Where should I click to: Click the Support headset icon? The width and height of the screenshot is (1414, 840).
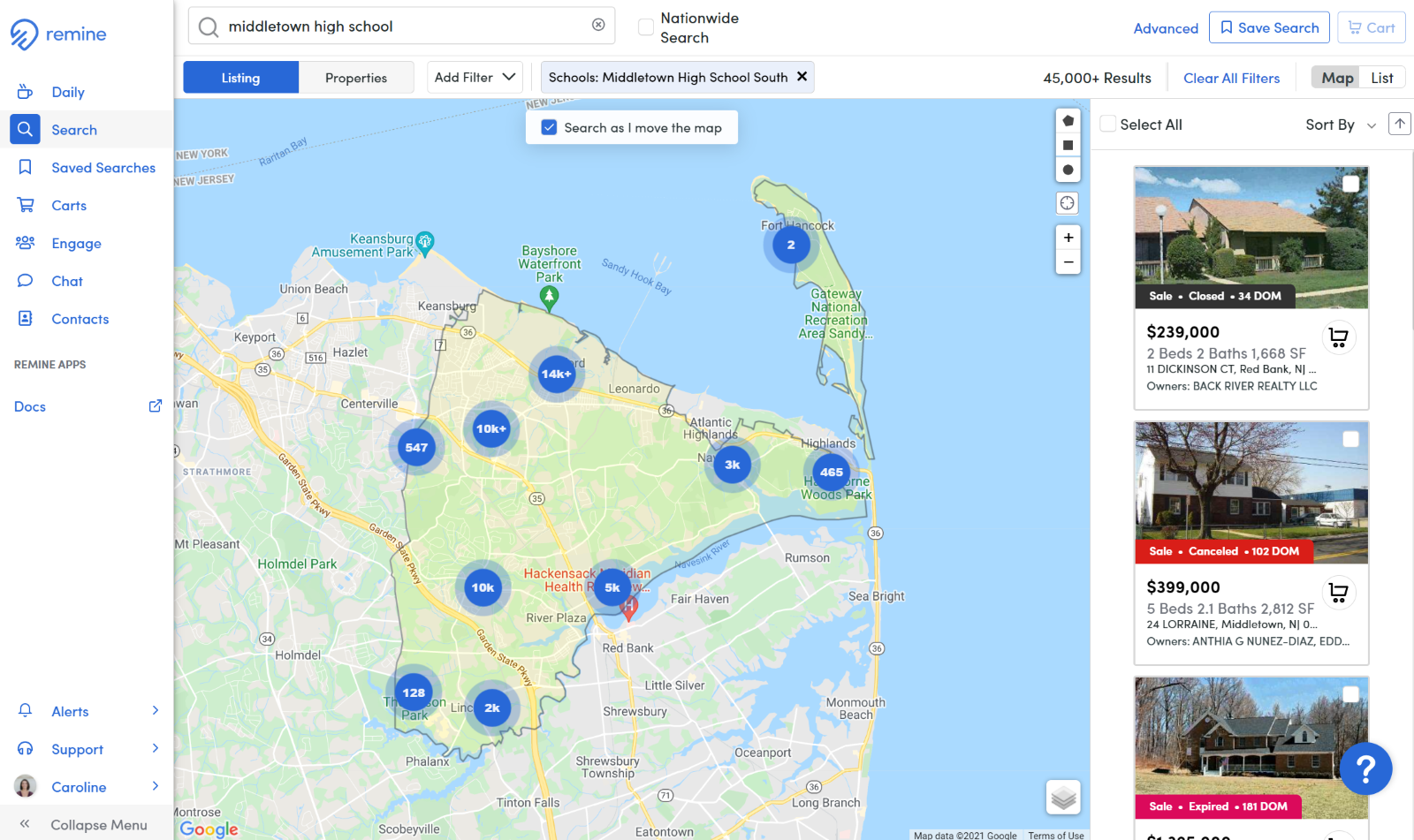tap(25, 749)
